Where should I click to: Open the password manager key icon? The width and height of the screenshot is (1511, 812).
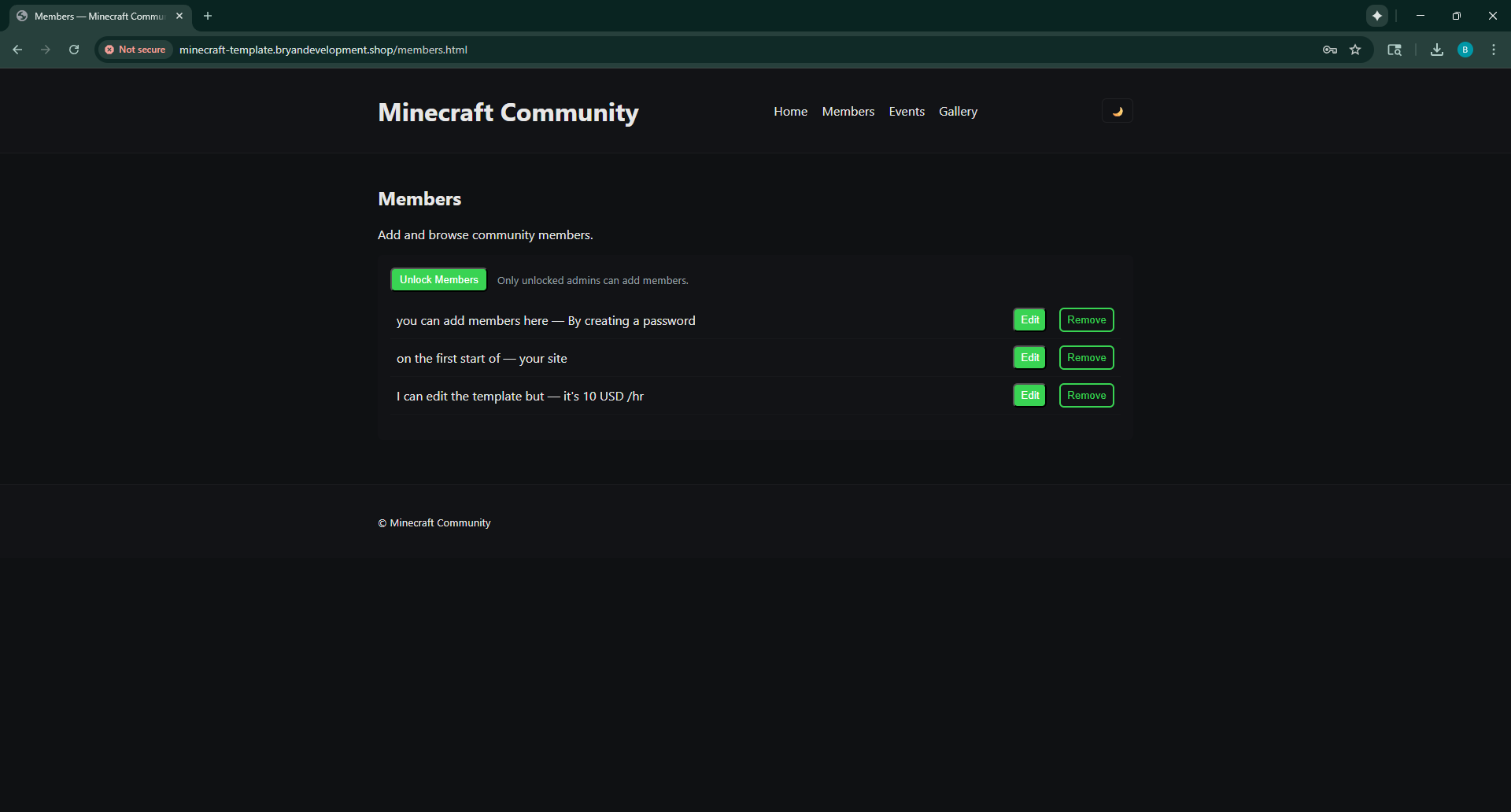coord(1330,50)
